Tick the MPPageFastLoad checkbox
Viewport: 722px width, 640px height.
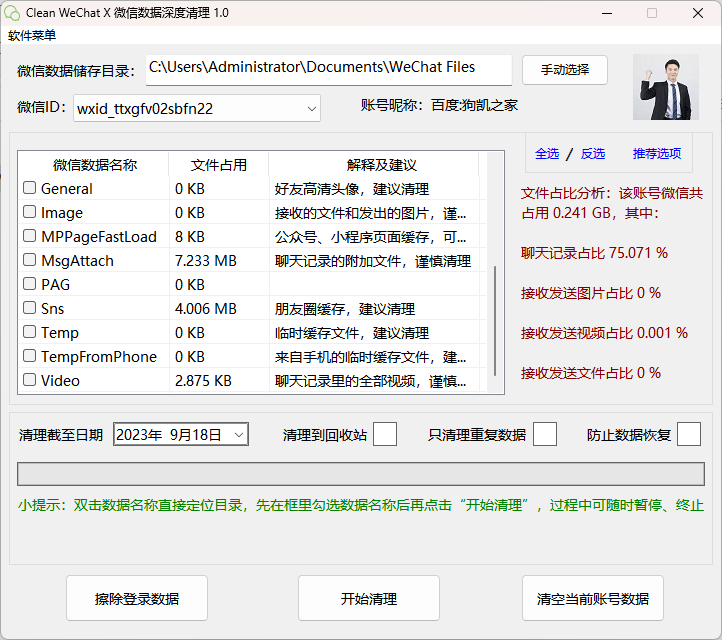coord(29,236)
